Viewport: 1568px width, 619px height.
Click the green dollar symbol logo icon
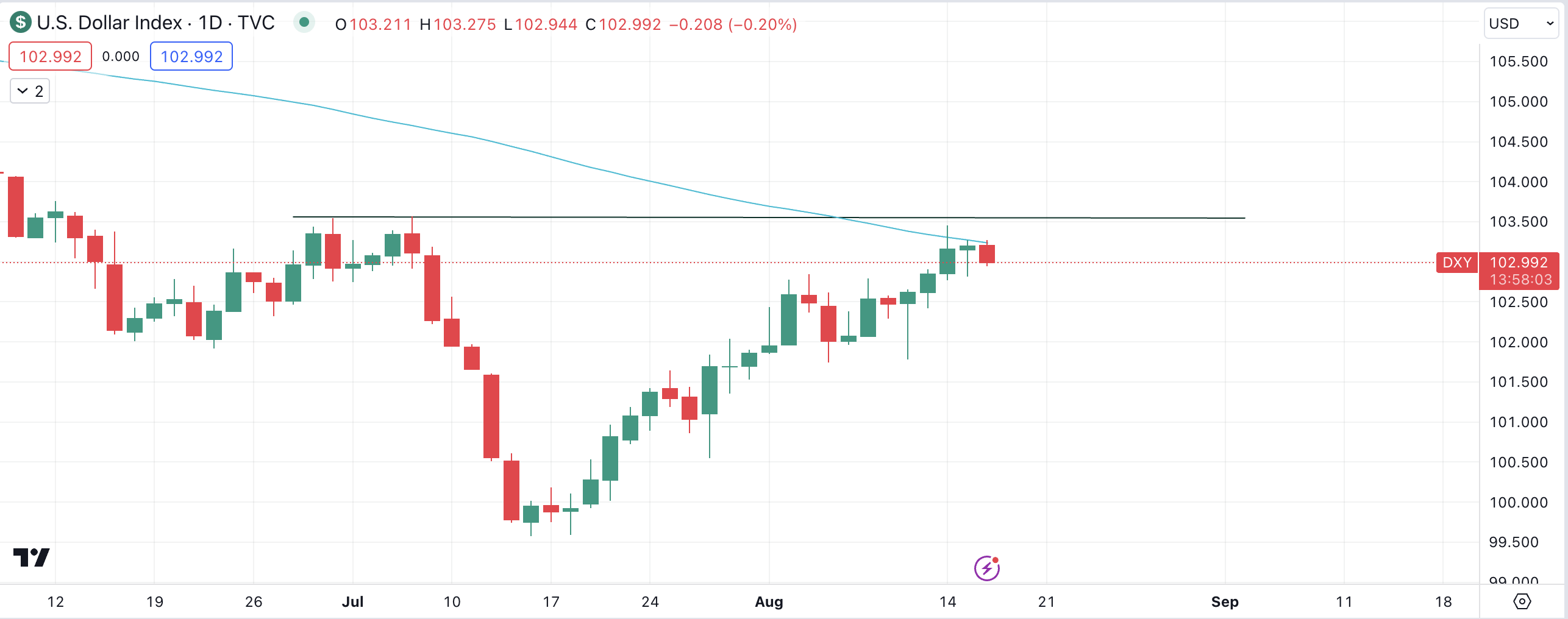(x=21, y=23)
